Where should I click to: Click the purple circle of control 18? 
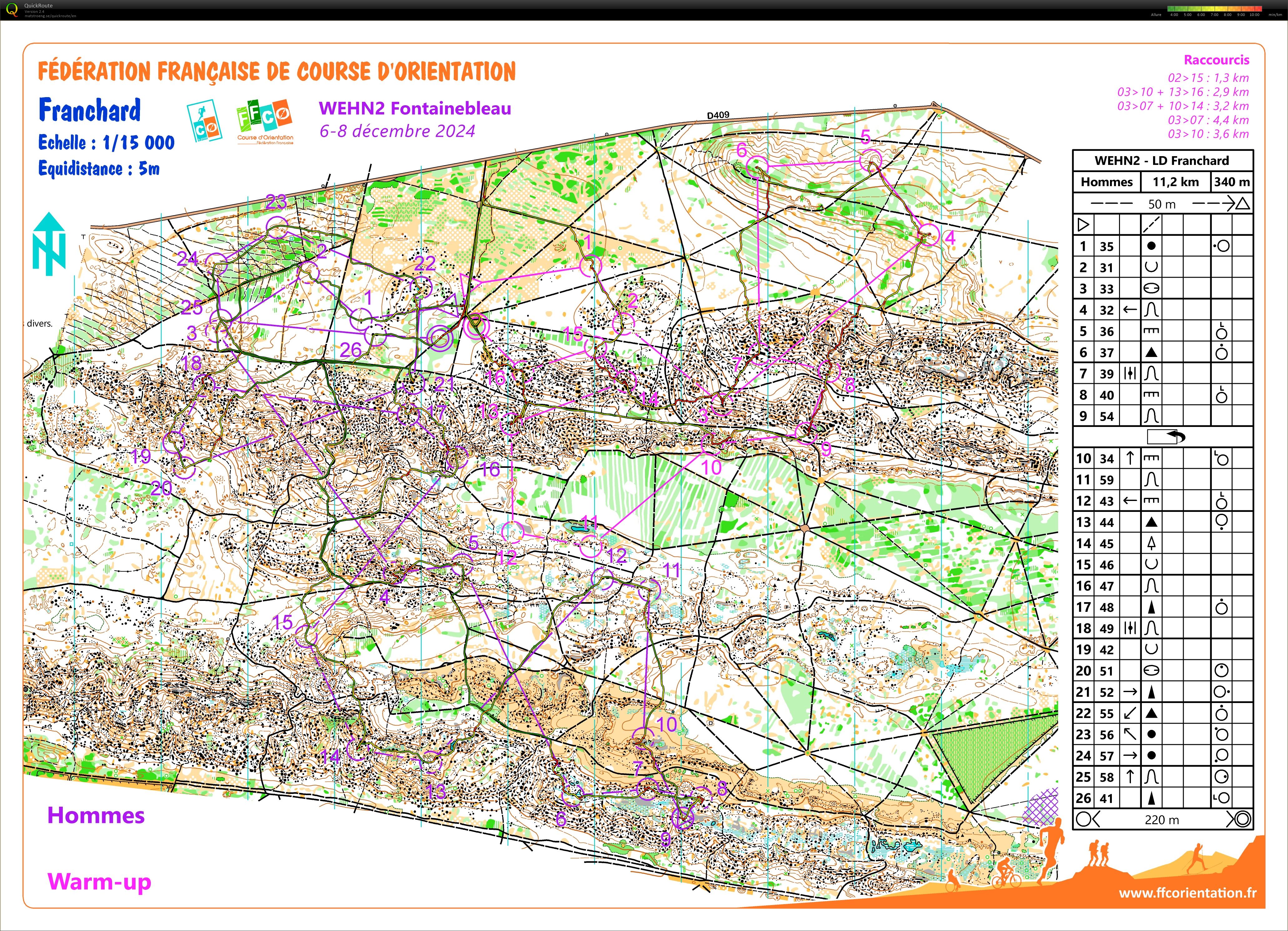[x=203, y=385]
